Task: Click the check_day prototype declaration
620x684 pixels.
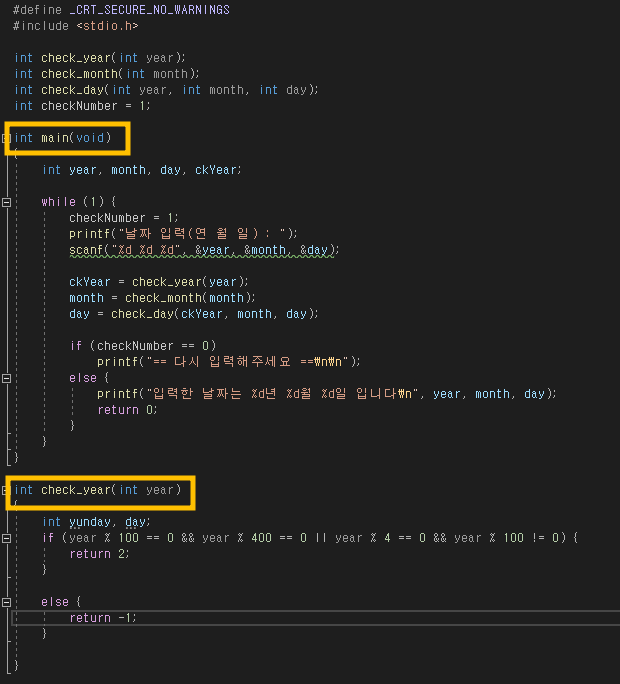Action: click(166, 90)
